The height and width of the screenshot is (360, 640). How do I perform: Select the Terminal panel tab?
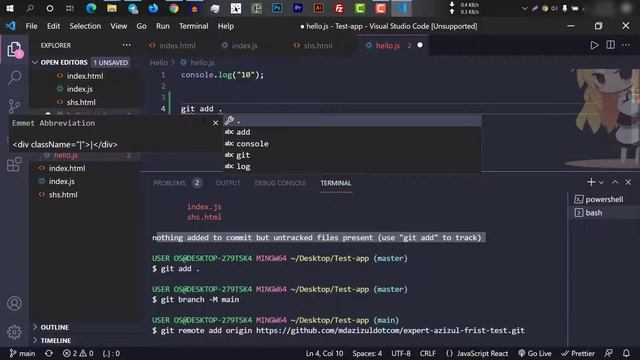(x=336, y=183)
